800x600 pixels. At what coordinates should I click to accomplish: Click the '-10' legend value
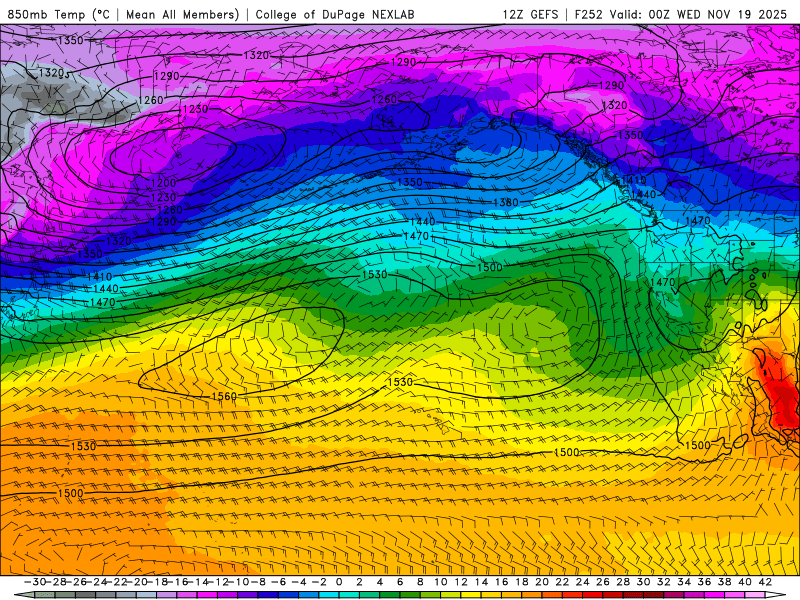point(238,582)
